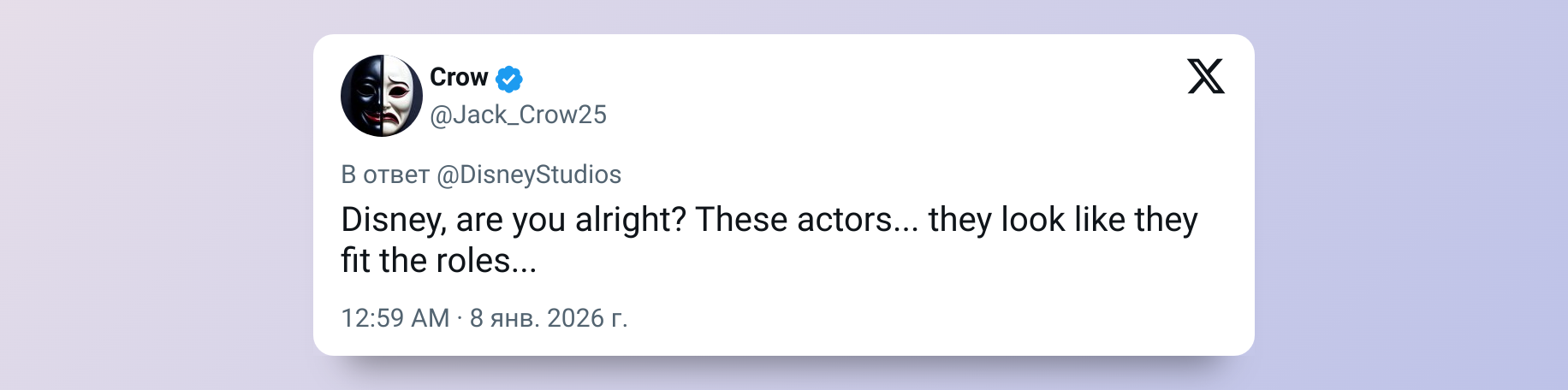This screenshot has height=390, width=1568.
Task: Click the second line "fit the roles..."
Action: 438,261
